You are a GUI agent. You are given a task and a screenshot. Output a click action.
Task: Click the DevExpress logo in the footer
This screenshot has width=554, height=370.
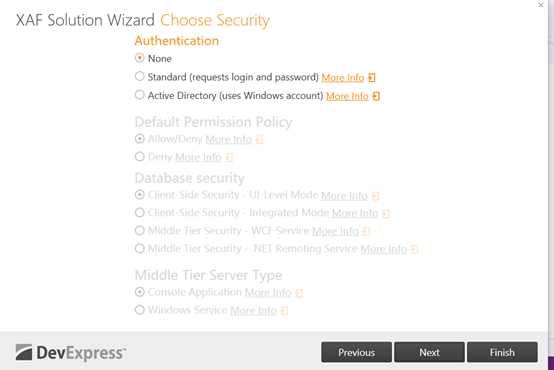(x=71, y=353)
